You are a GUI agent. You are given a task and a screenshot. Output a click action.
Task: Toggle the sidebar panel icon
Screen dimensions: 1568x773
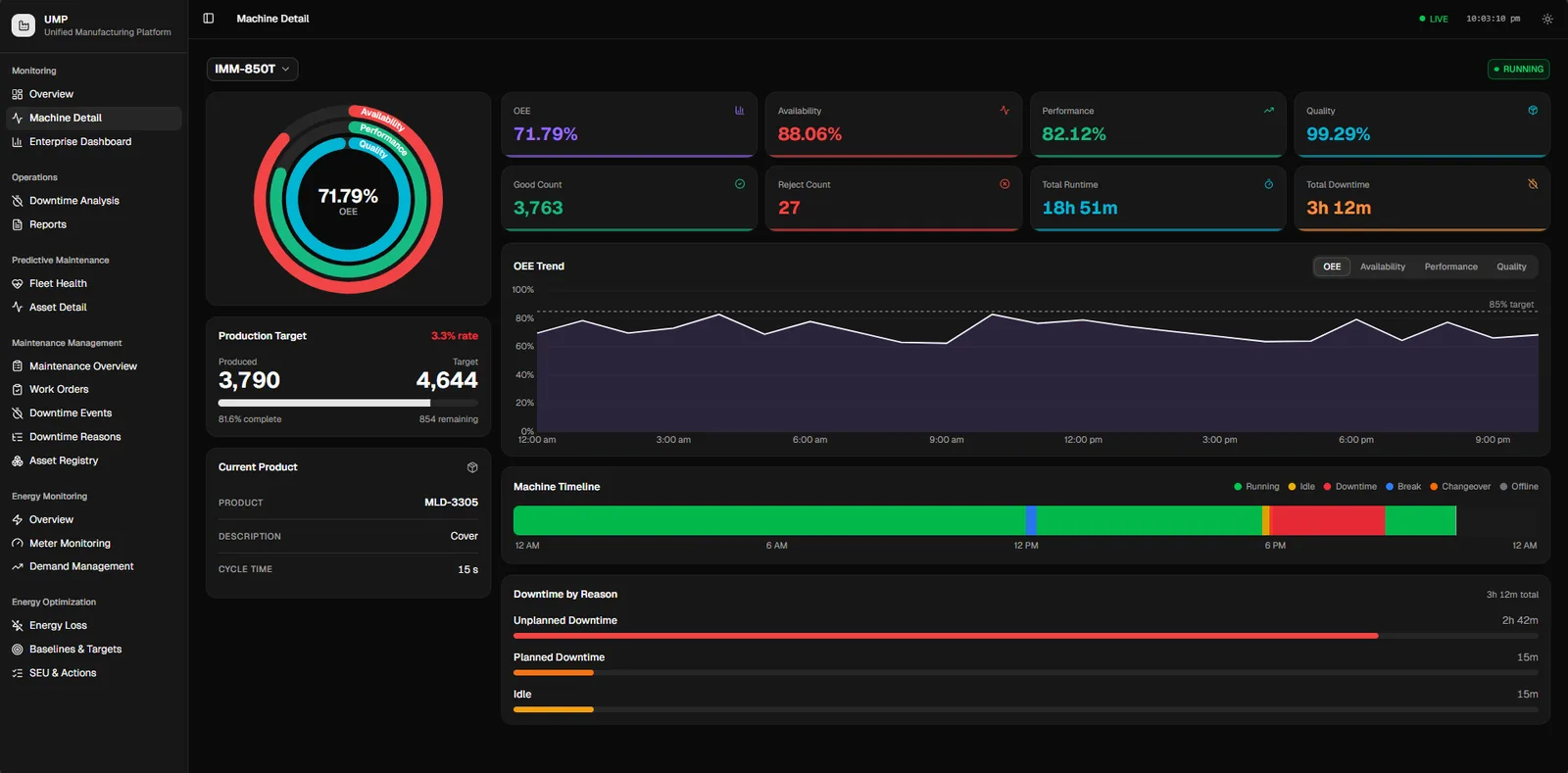(x=208, y=19)
